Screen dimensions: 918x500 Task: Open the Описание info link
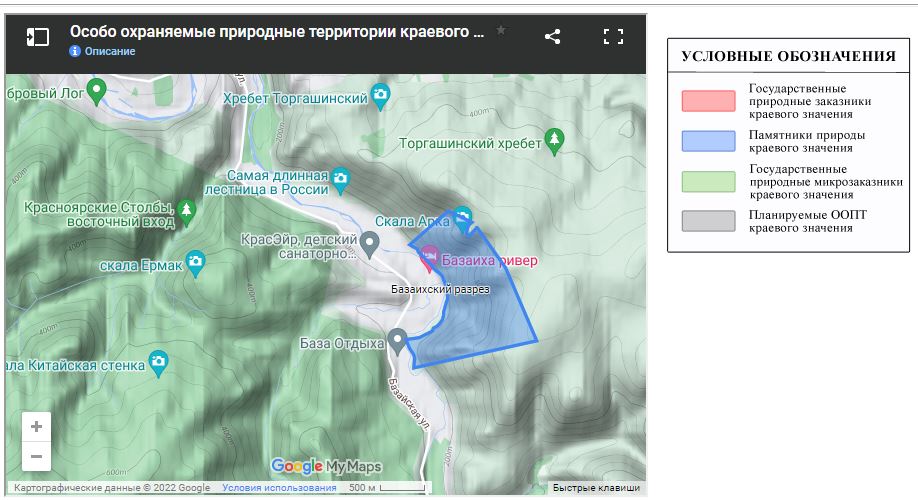coord(109,51)
